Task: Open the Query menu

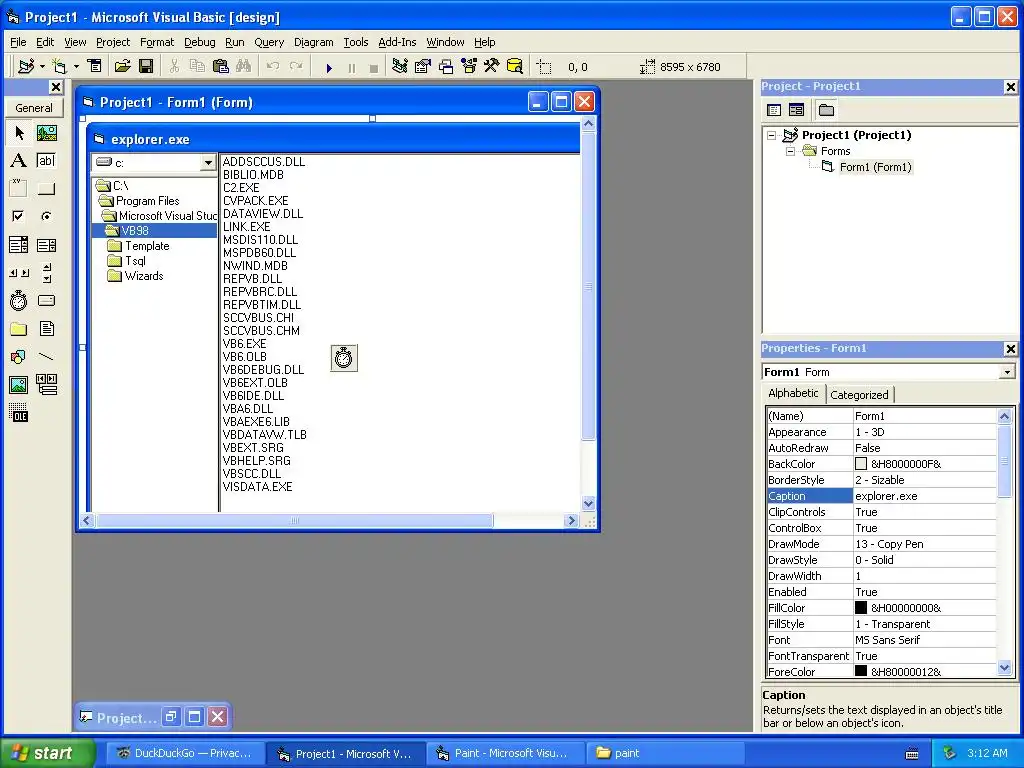Action: point(269,42)
